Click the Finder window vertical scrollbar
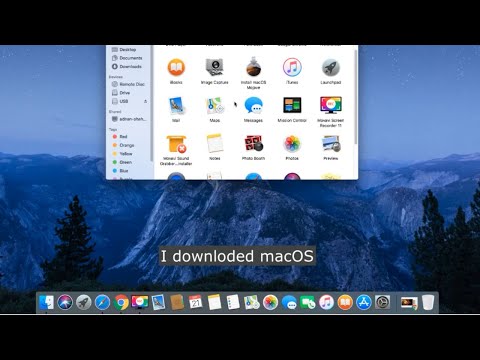This screenshot has height=360, width=480. (356, 97)
